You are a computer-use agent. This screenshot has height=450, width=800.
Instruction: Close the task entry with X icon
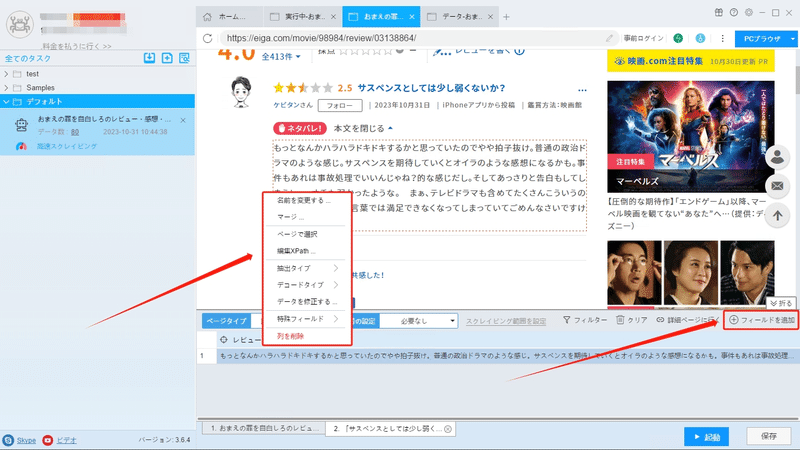[x=183, y=120]
